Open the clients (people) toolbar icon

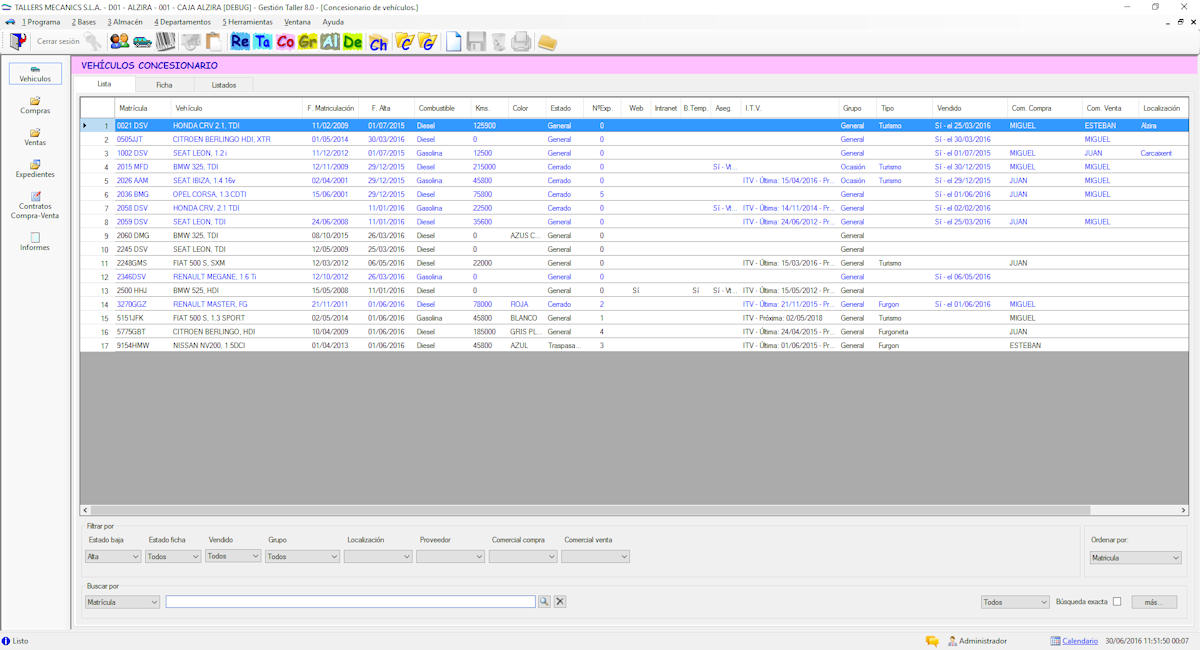click(x=120, y=41)
